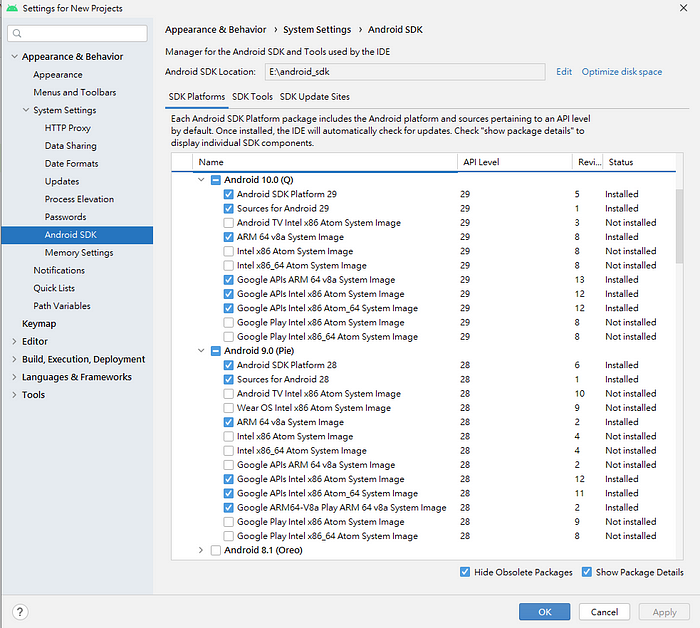Expand the Android 8.1 (Oreo) group
The width and height of the screenshot is (700, 628).
[201, 550]
